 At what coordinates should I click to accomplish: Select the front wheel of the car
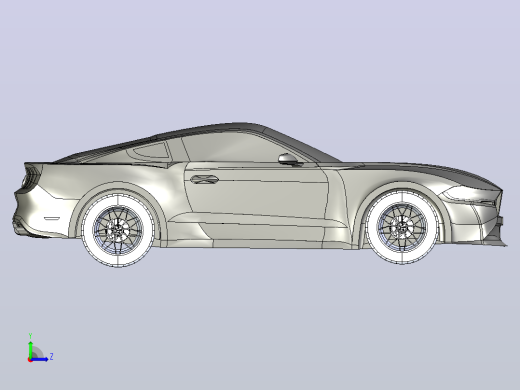402,227
